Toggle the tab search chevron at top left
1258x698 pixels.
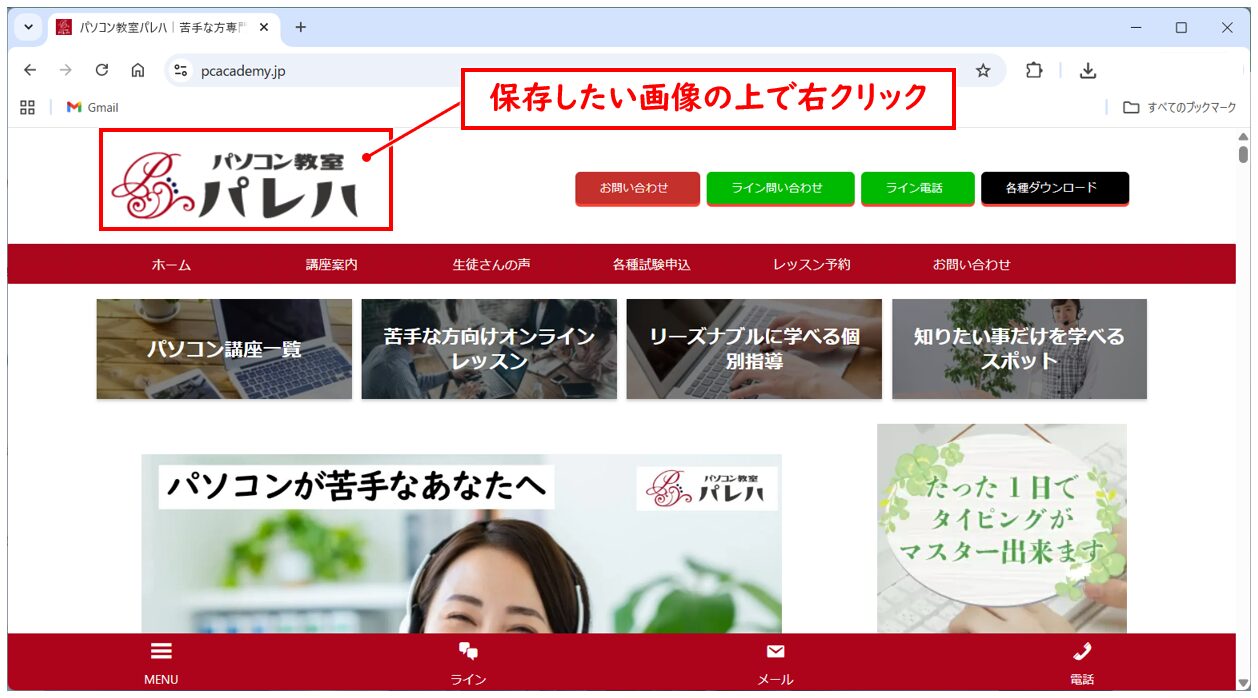[27, 27]
